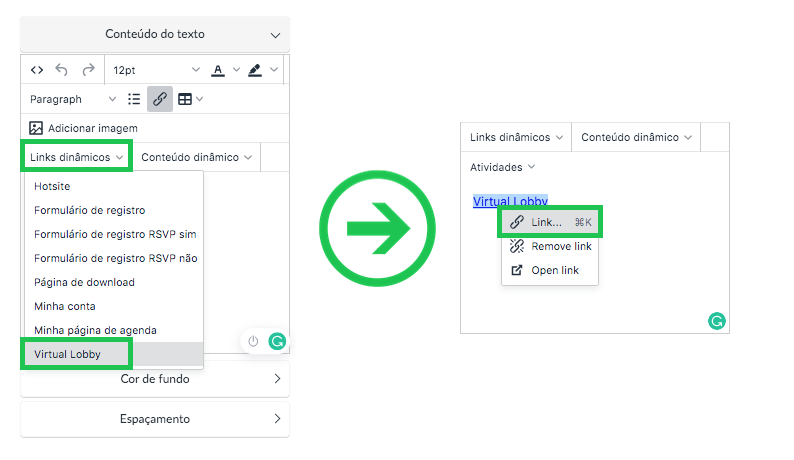
Task: Choose Virtual Lobby from the links list
Action: pyautogui.click(x=114, y=354)
